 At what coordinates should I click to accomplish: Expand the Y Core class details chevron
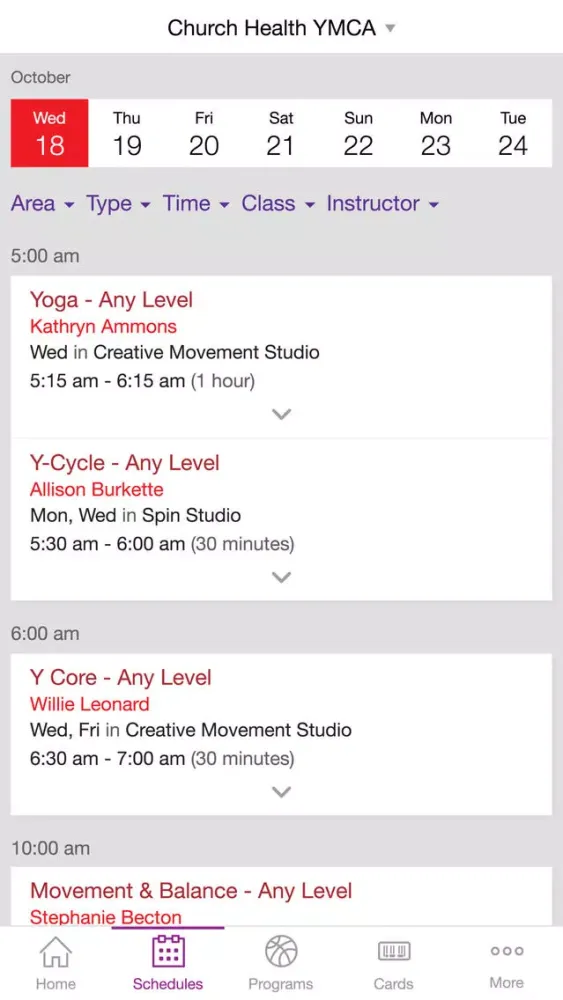[x=281, y=791]
